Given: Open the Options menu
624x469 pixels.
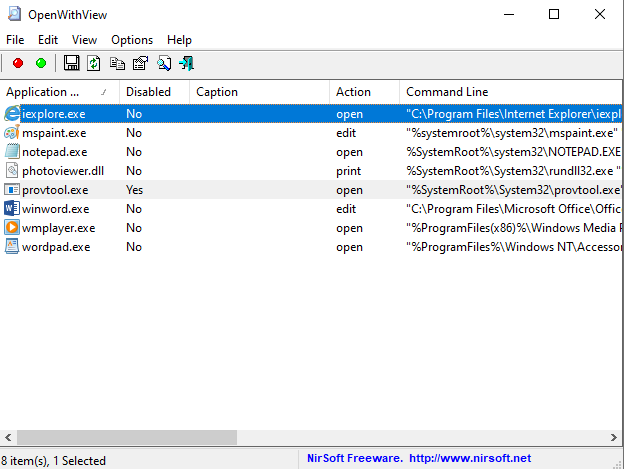Looking at the screenshot, I should tap(132, 40).
